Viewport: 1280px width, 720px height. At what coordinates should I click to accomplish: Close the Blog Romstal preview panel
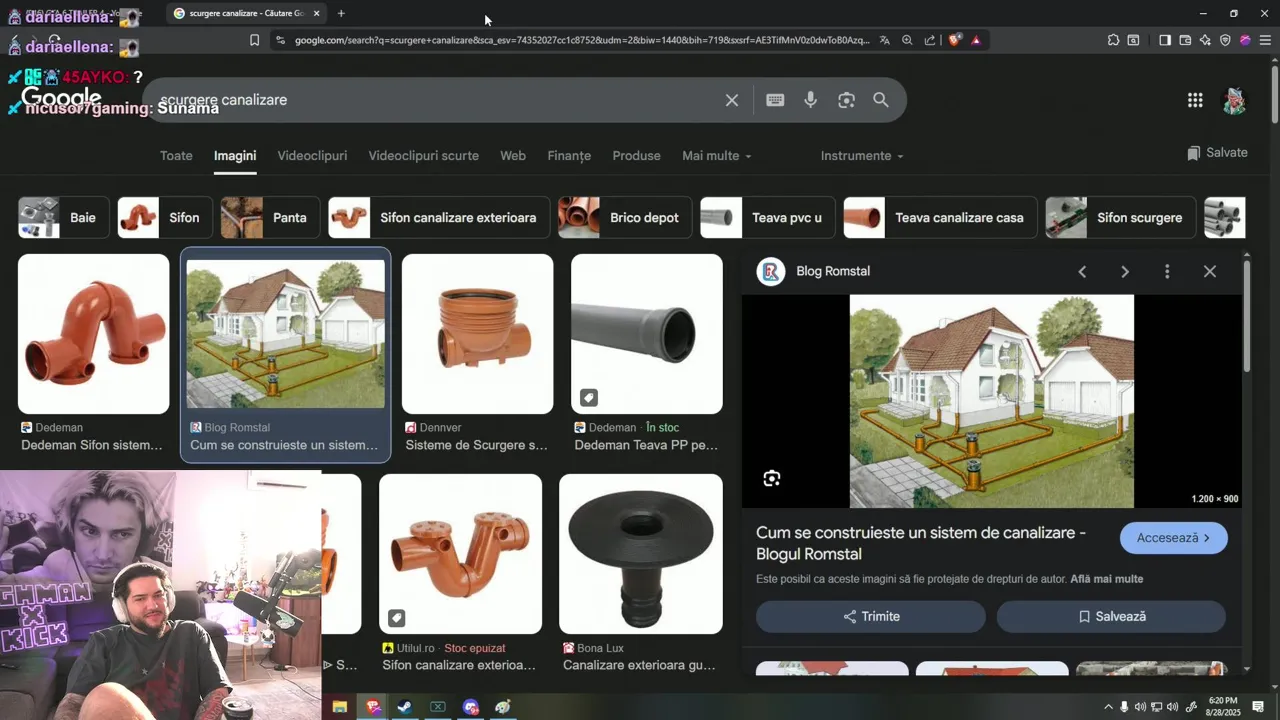1210,272
